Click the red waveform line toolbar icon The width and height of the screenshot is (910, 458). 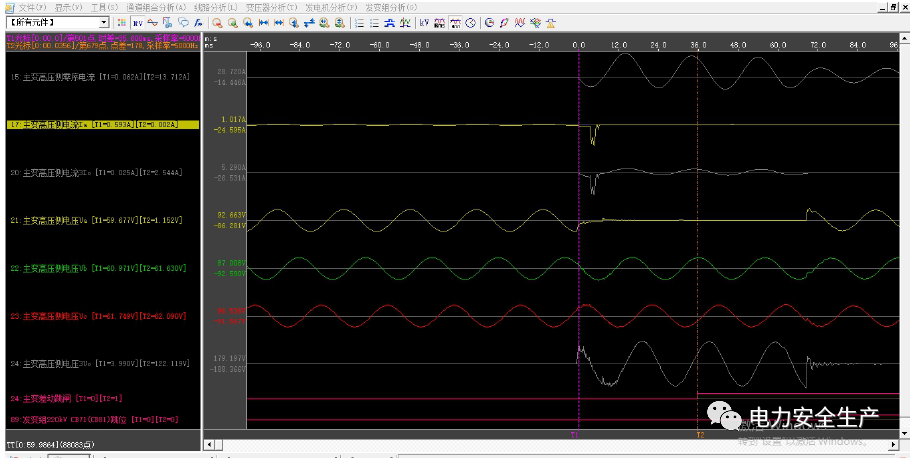tap(153, 23)
